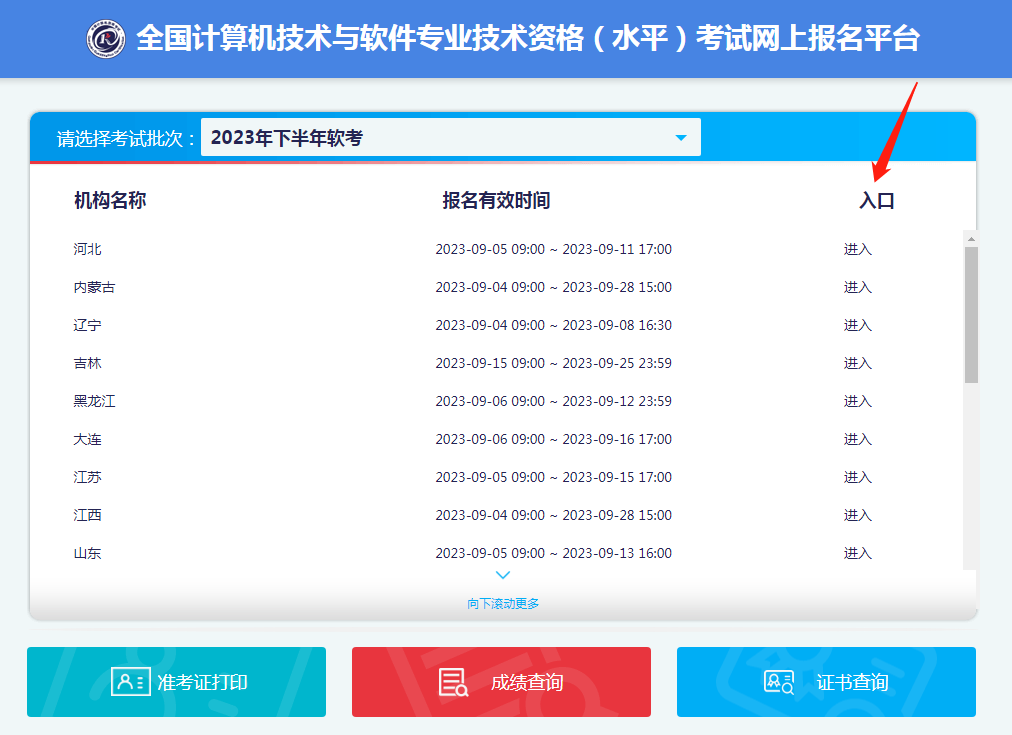
Task: Click 进入 for 河北 province
Action: click(x=858, y=249)
